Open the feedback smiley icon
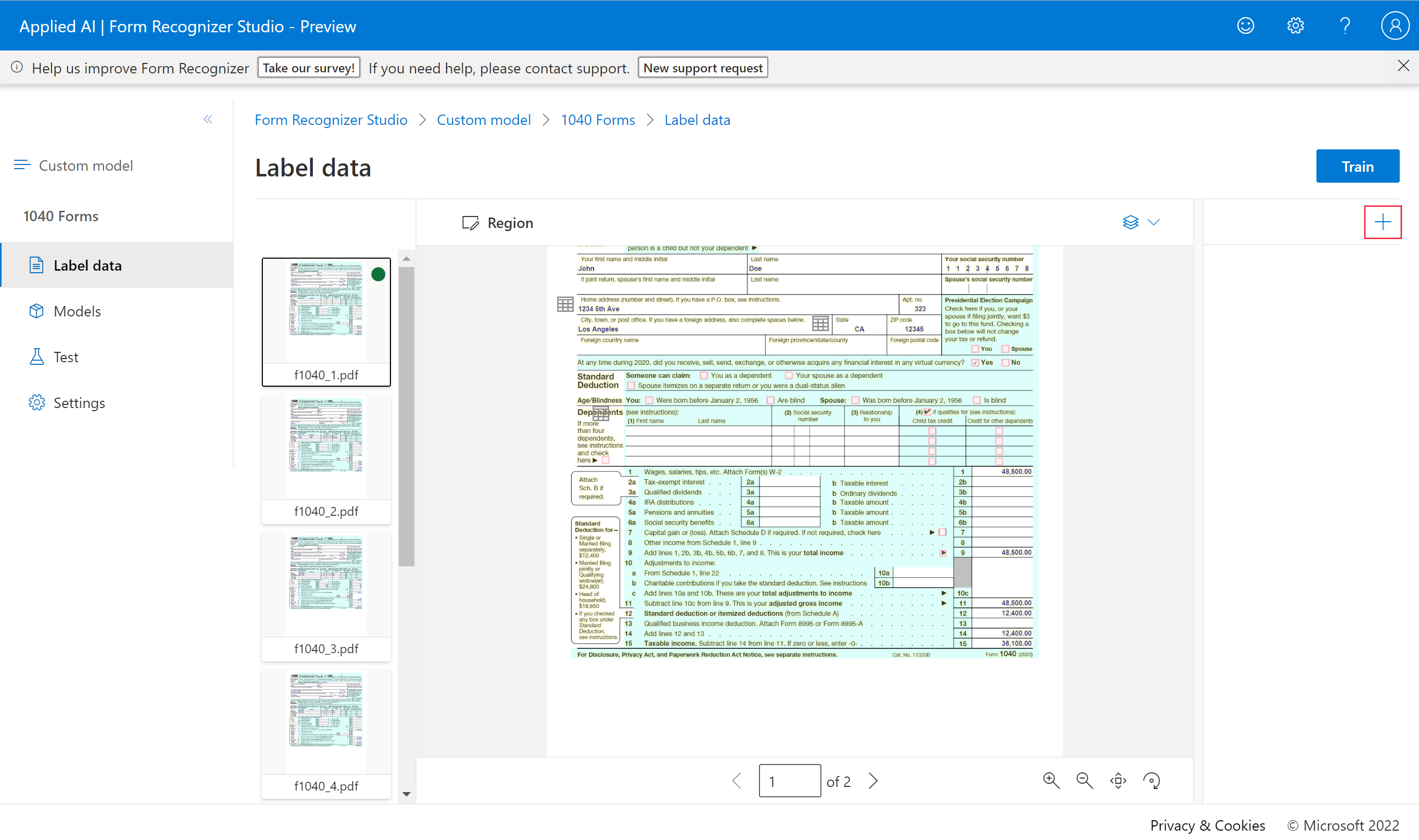Screen dimensions: 1419x840 pos(1245,26)
